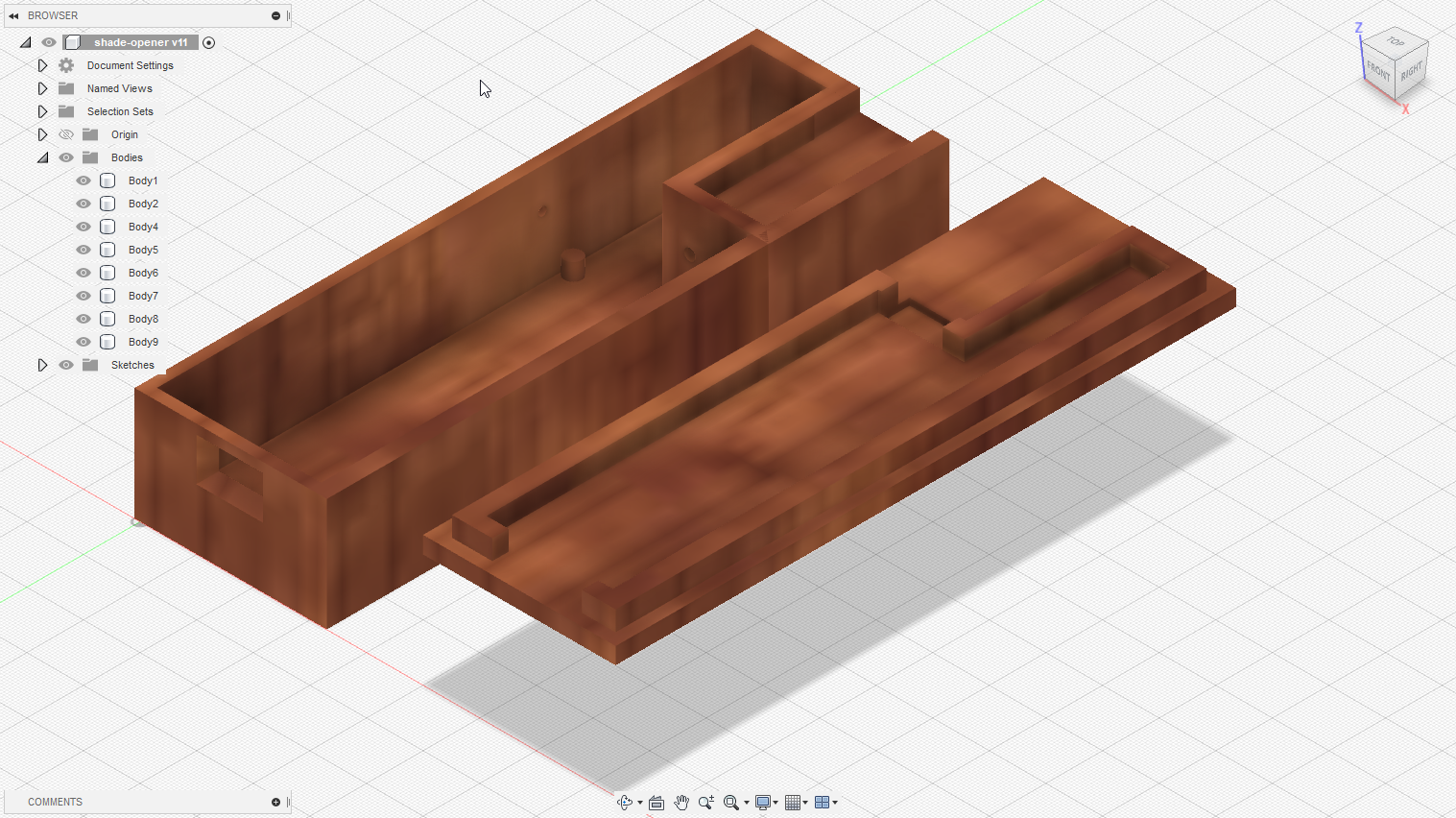Toggle visibility of the Sketches folder
This screenshot has height=818, width=1456.
coord(66,365)
